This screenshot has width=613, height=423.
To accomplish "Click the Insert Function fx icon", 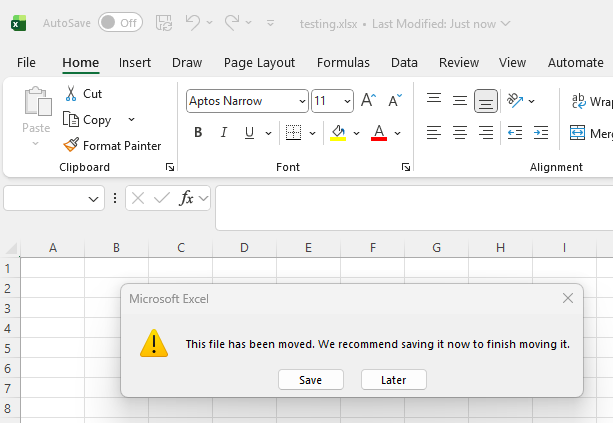I will (186, 198).
